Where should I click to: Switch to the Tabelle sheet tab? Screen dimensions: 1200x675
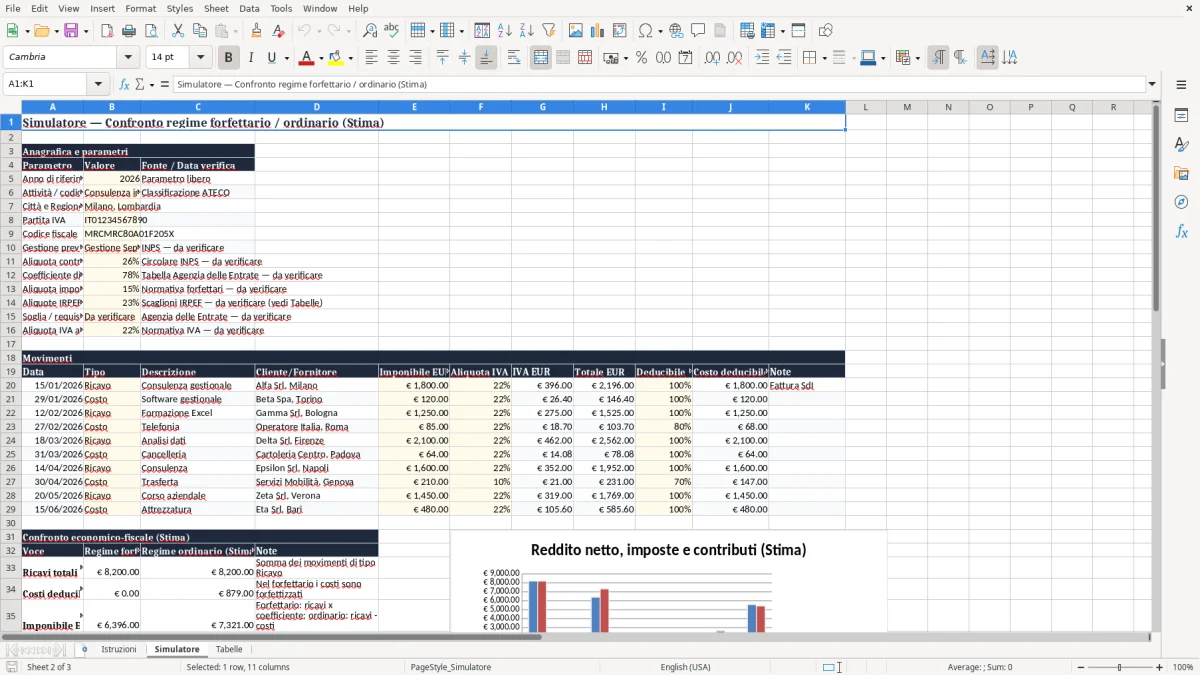229,649
